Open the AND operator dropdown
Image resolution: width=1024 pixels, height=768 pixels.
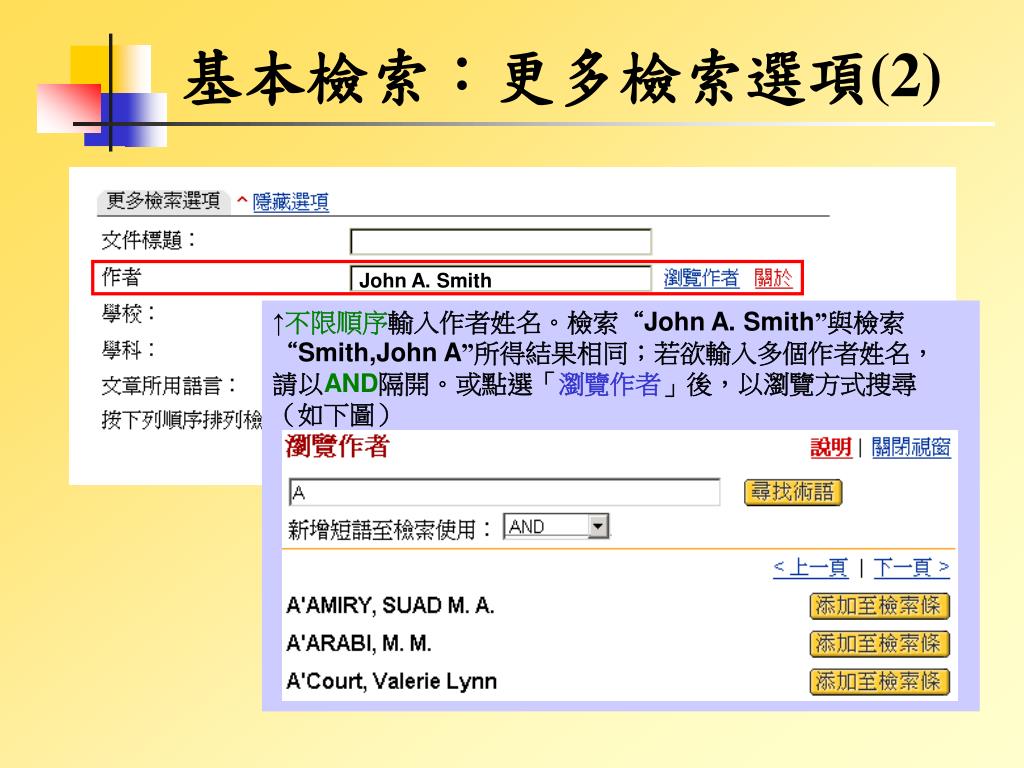coord(598,527)
